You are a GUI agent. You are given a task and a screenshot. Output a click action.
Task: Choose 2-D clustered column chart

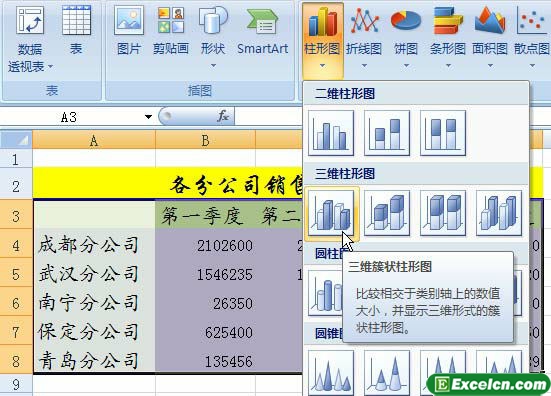(331, 133)
